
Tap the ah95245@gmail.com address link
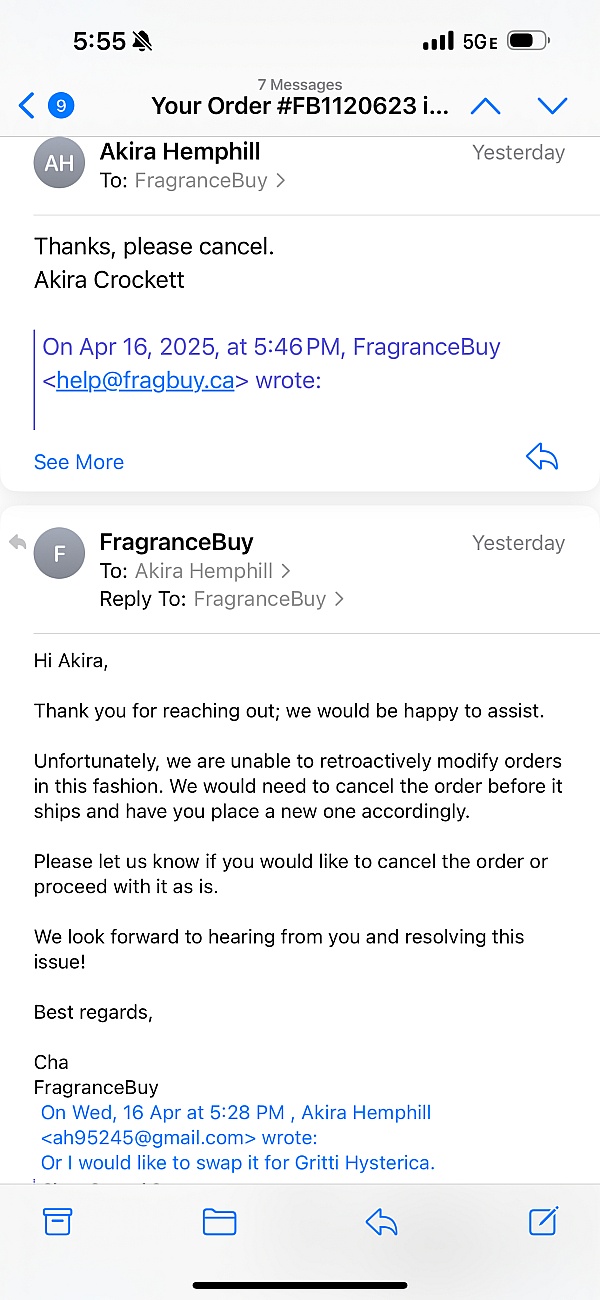click(150, 1138)
